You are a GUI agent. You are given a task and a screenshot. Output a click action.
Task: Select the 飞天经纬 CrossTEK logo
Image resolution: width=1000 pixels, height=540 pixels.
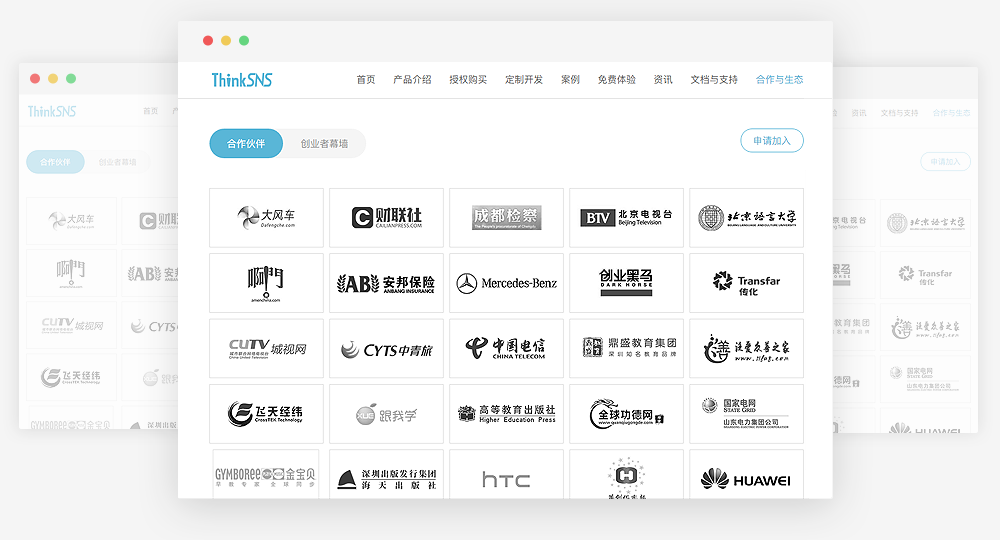(267, 414)
